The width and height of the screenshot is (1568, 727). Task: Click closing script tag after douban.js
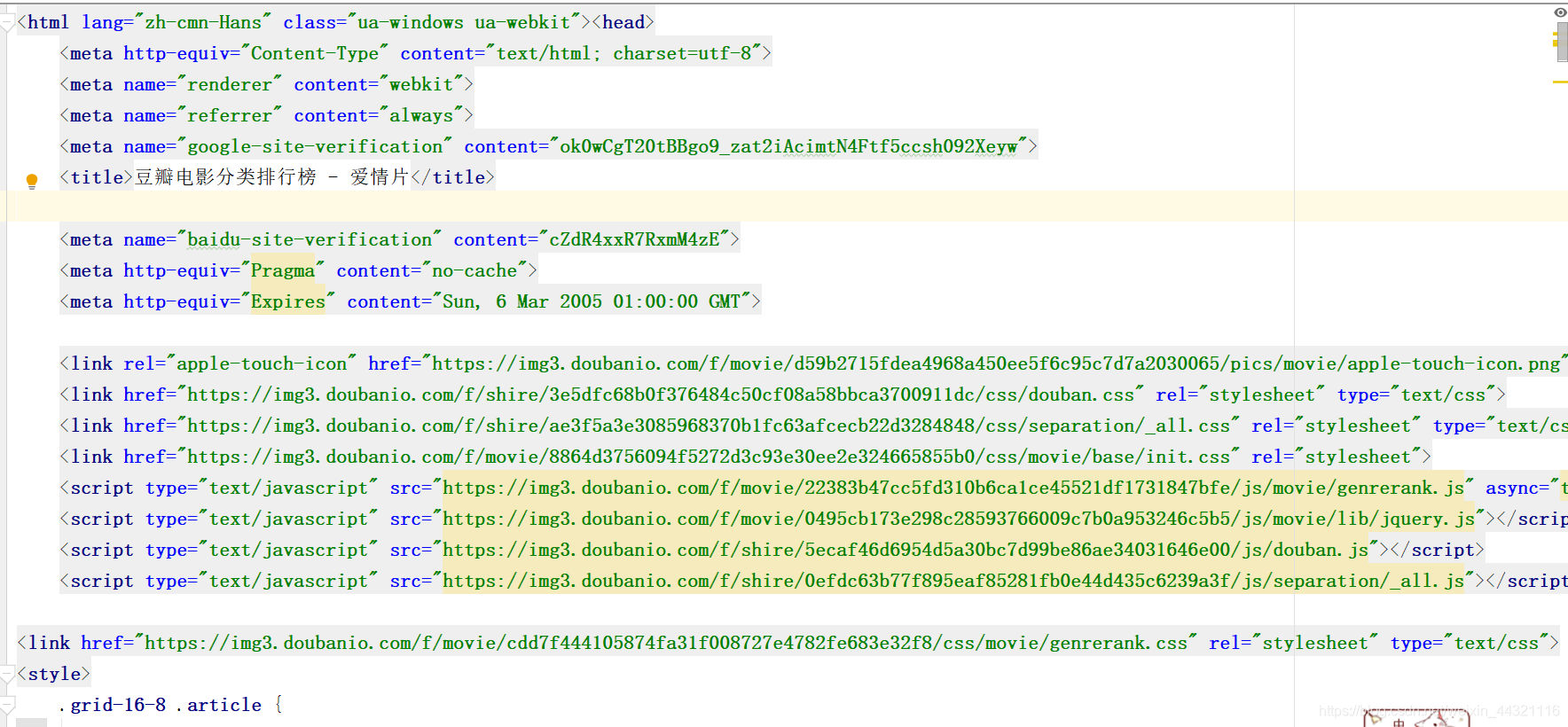pos(1437,550)
